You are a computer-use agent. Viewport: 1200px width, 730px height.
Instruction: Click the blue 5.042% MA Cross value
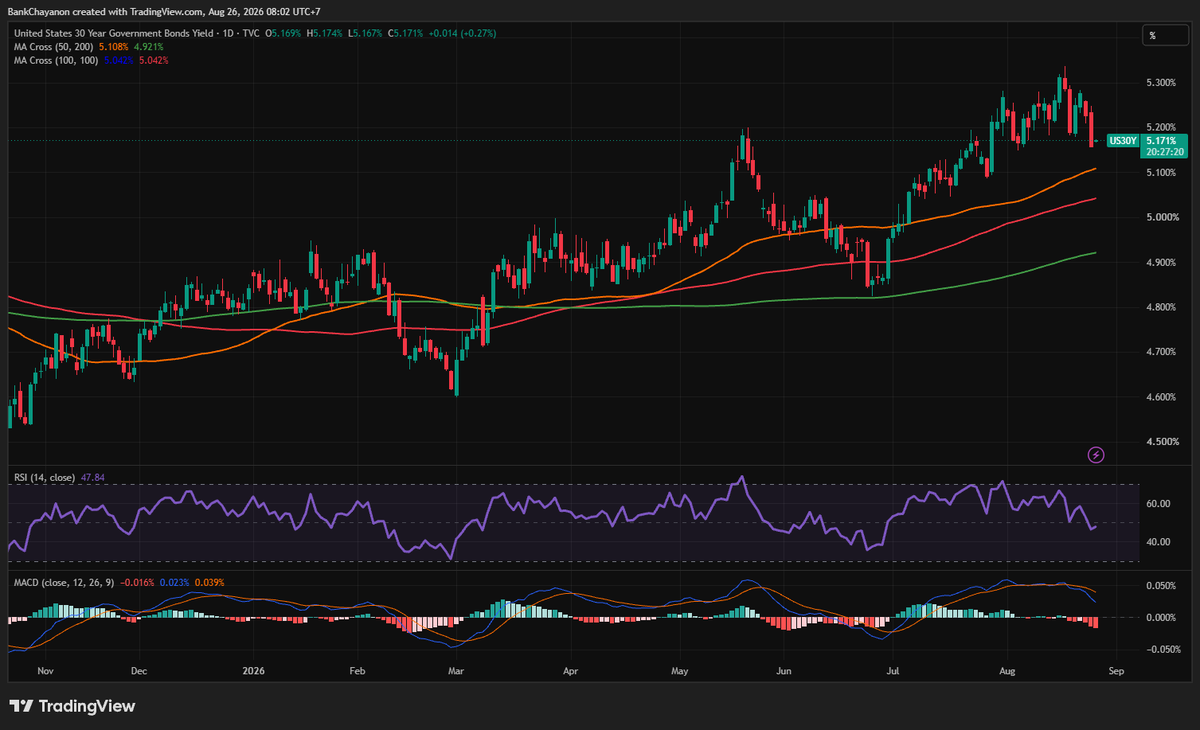tap(118, 60)
